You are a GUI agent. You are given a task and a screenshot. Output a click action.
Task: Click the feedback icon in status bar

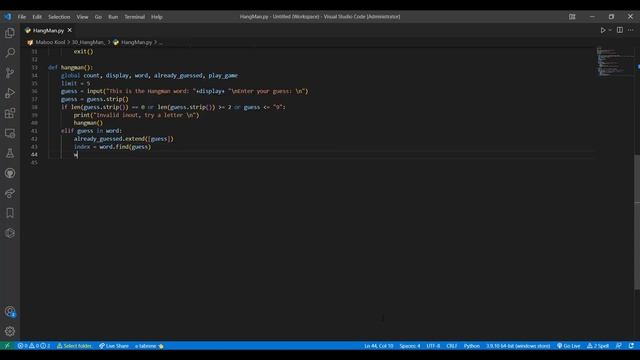pyautogui.click(x=619, y=346)
